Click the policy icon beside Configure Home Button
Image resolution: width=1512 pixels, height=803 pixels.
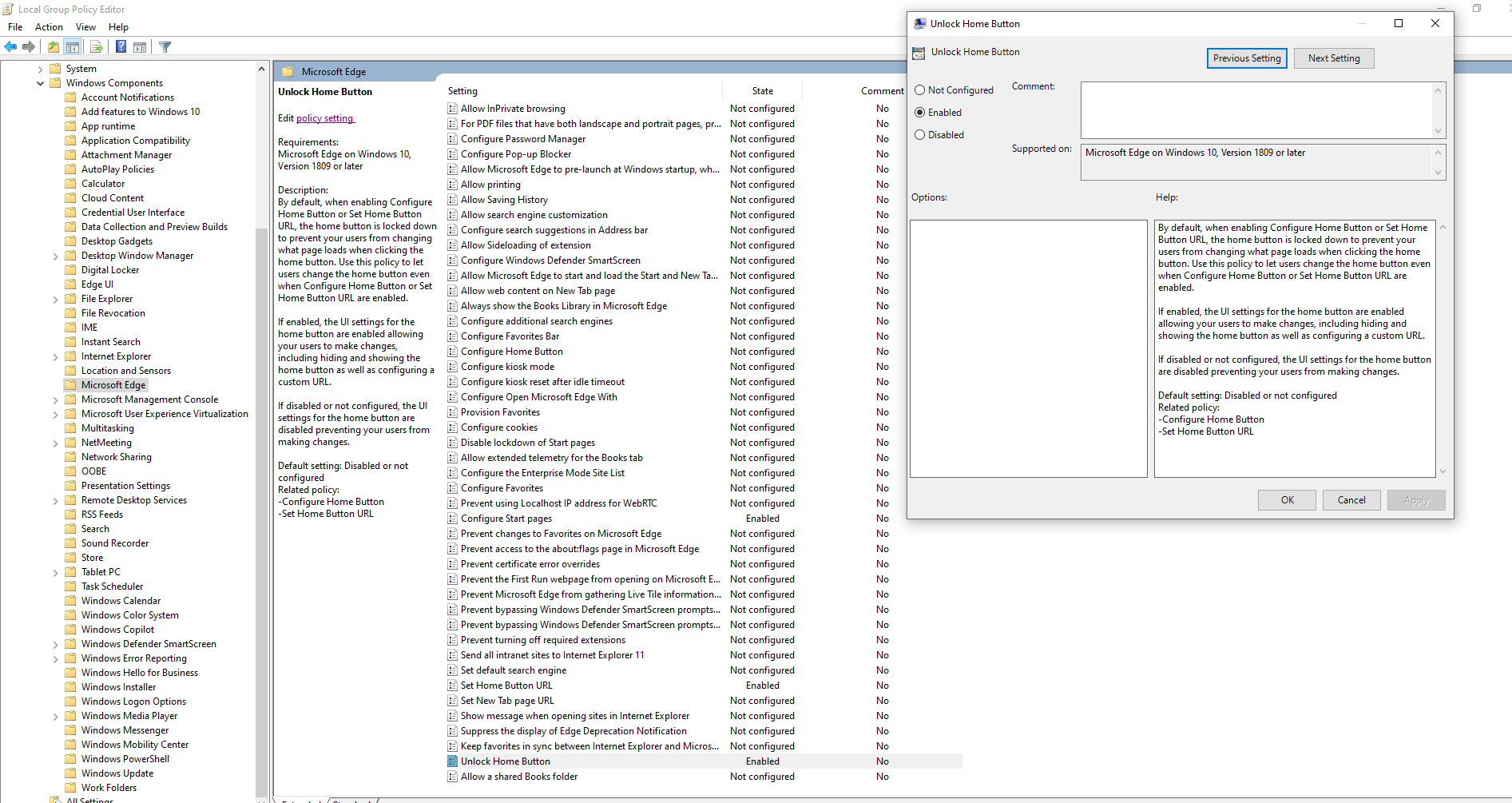[x=453, y=352]
